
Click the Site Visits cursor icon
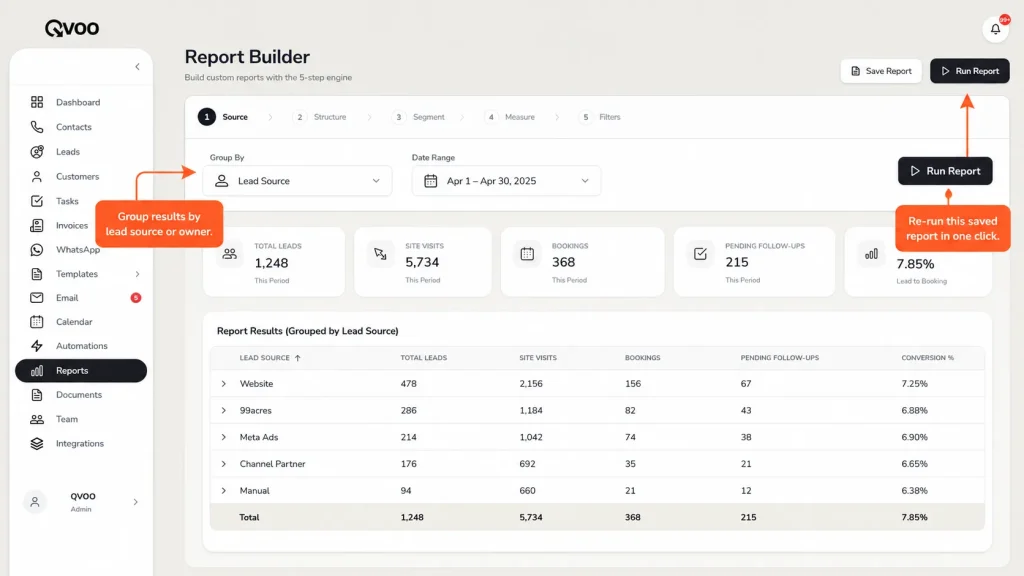pyautogui.click(x=380, y=254)
